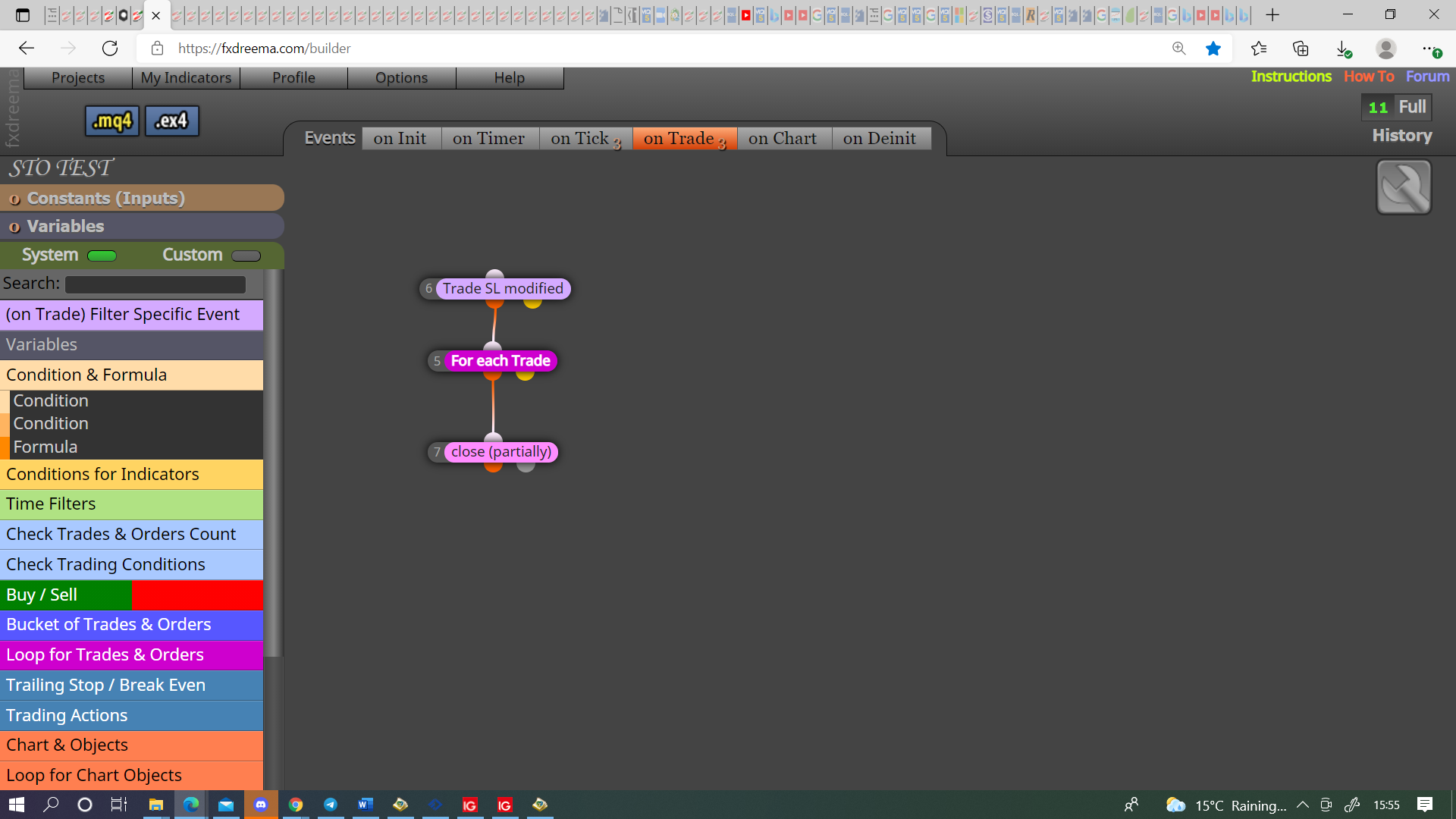Click the zoom magnifier in address bar

(x=1178, y=49)
